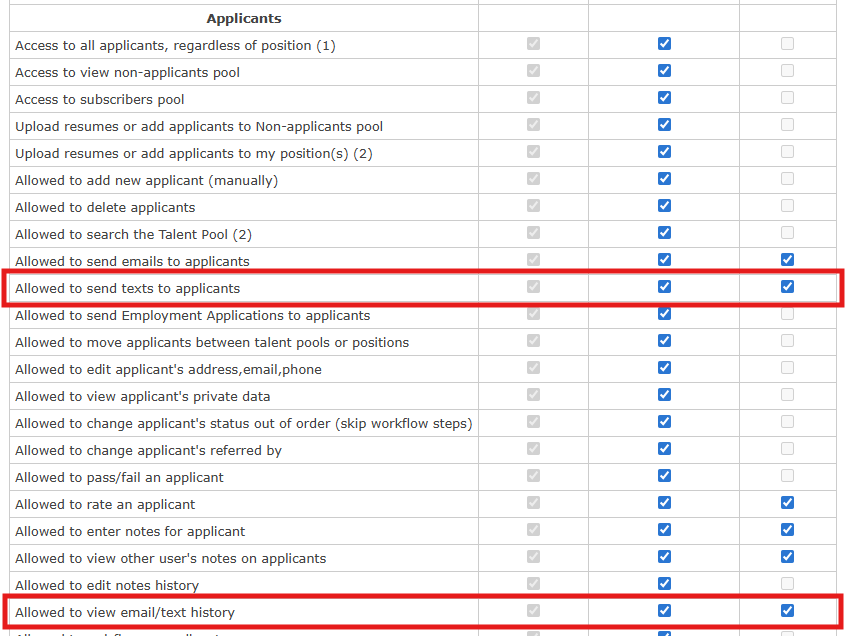Click label 'Allowed to view email/text history'
Viewport: 853px width, 636px height.
pyautogui.click(x=125, y=613)
